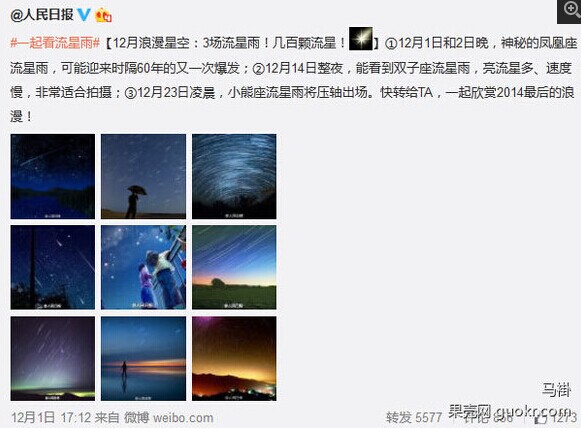Screen dimensions: 581x428
Task: Open the weibo.com source link
Action: pos(183,418)
